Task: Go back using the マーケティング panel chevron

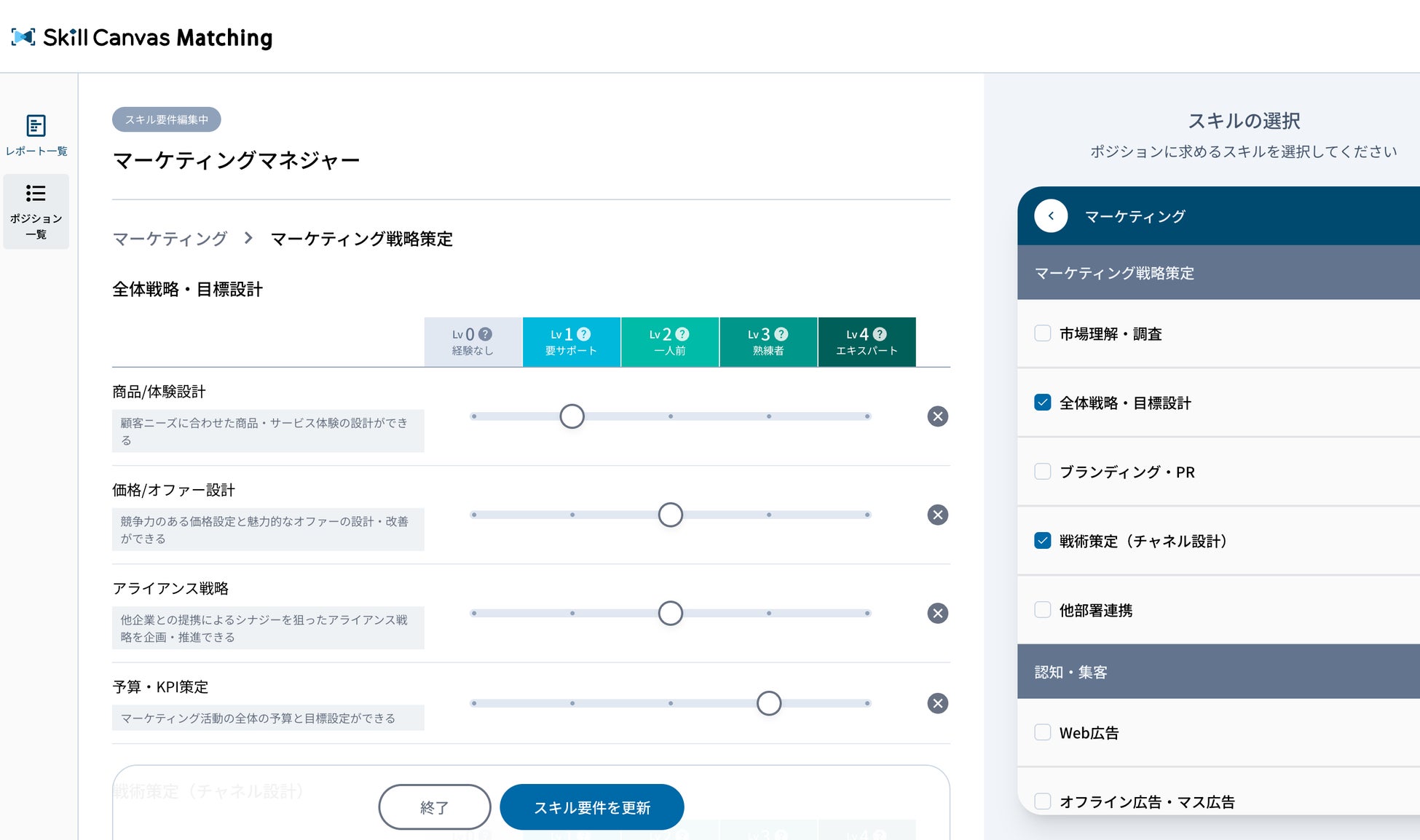Action: [1051, 216]
